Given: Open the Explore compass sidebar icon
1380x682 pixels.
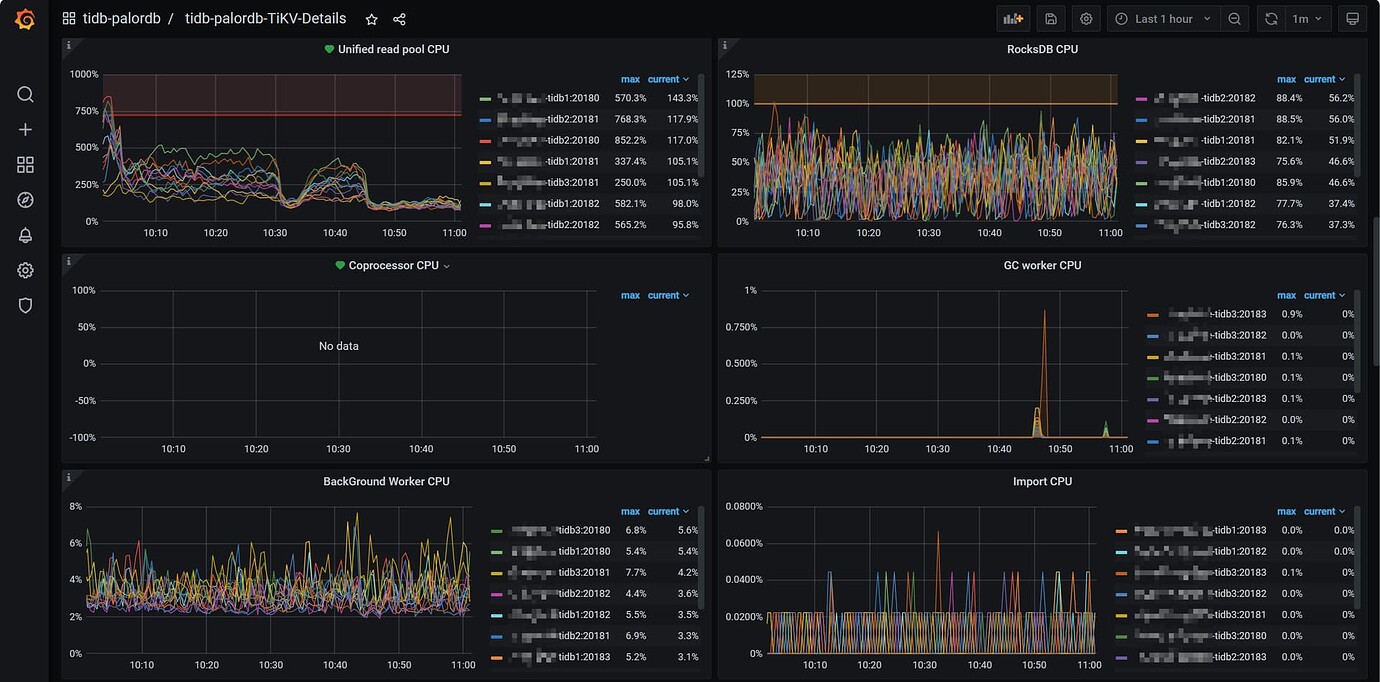Looking at the screenshot, I should click(25, 200).
